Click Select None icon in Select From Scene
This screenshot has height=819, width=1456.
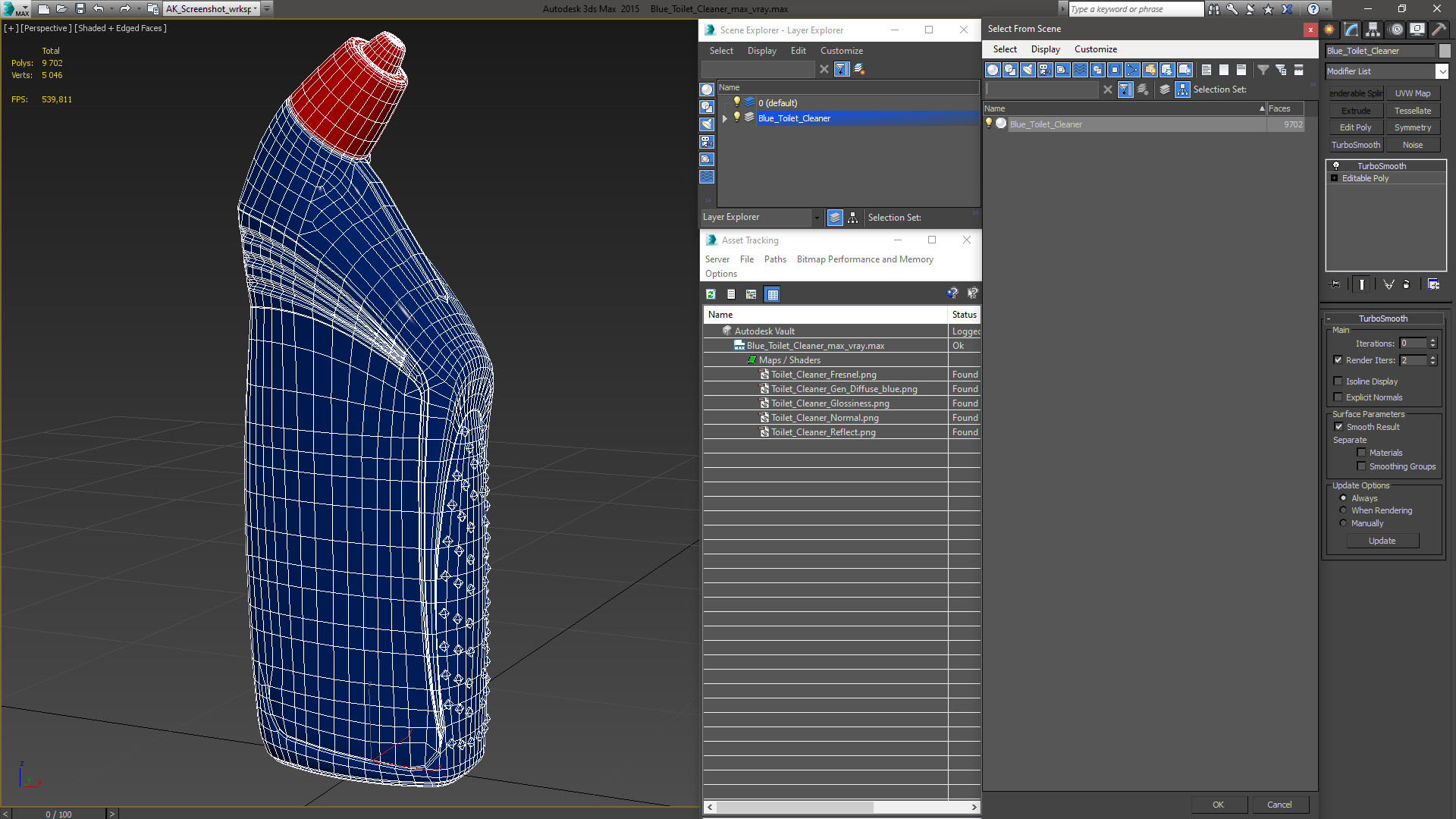click(1224, 70)
